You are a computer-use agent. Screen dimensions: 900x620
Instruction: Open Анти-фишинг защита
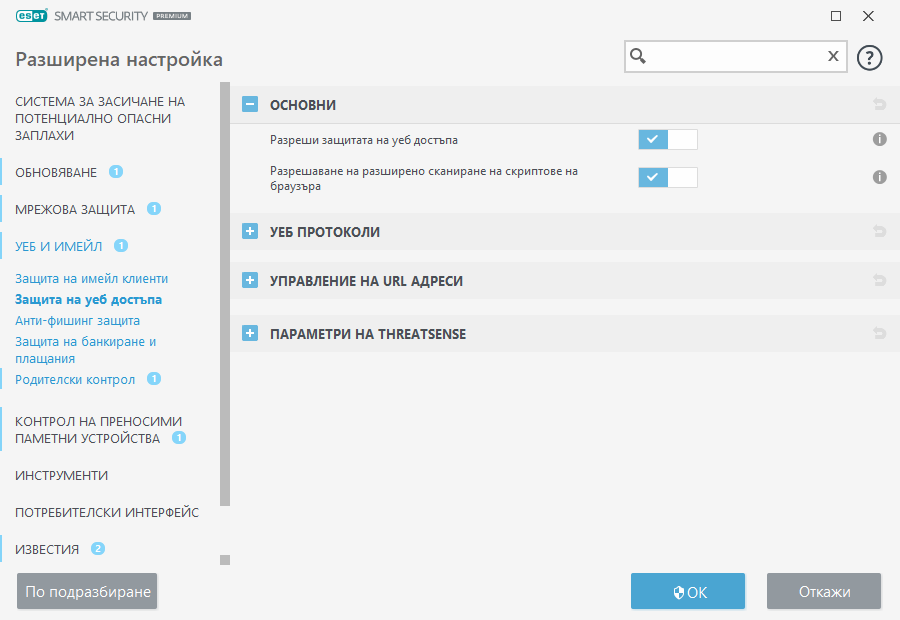coord(77,320)
